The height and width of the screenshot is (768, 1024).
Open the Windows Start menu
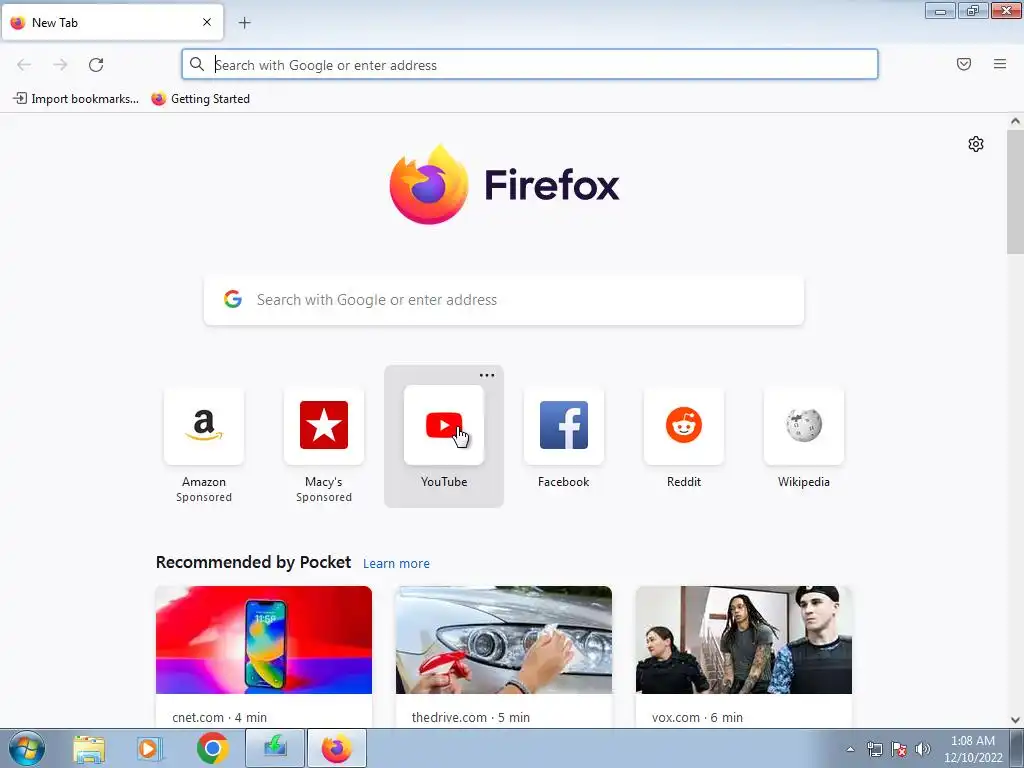coord(27,748)
